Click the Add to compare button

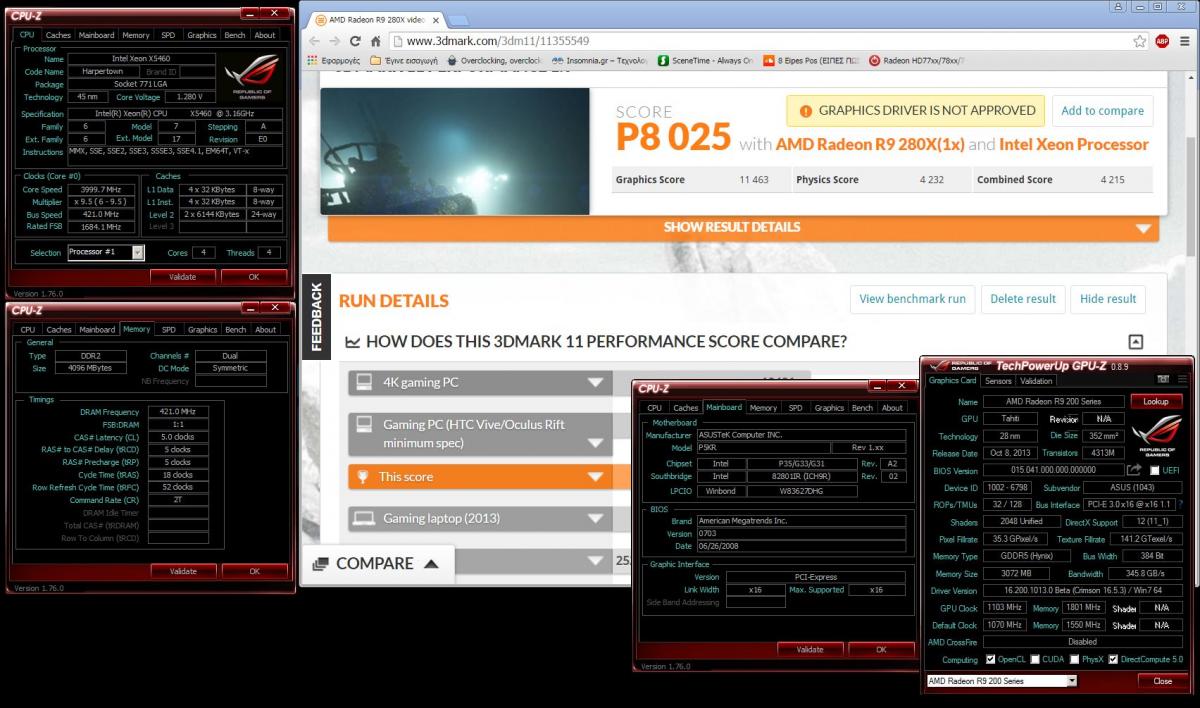coord(1102,111)
